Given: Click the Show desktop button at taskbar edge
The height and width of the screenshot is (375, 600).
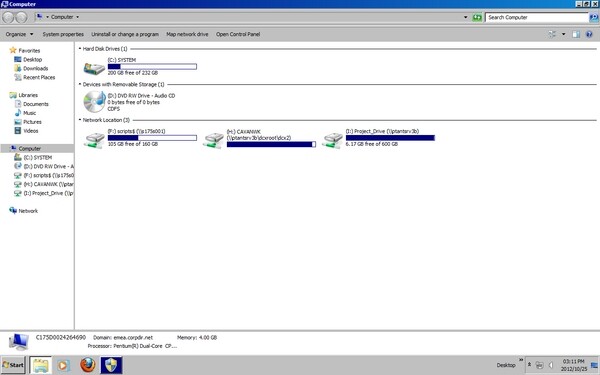Looking at the screenshot, I should point(595,365).
